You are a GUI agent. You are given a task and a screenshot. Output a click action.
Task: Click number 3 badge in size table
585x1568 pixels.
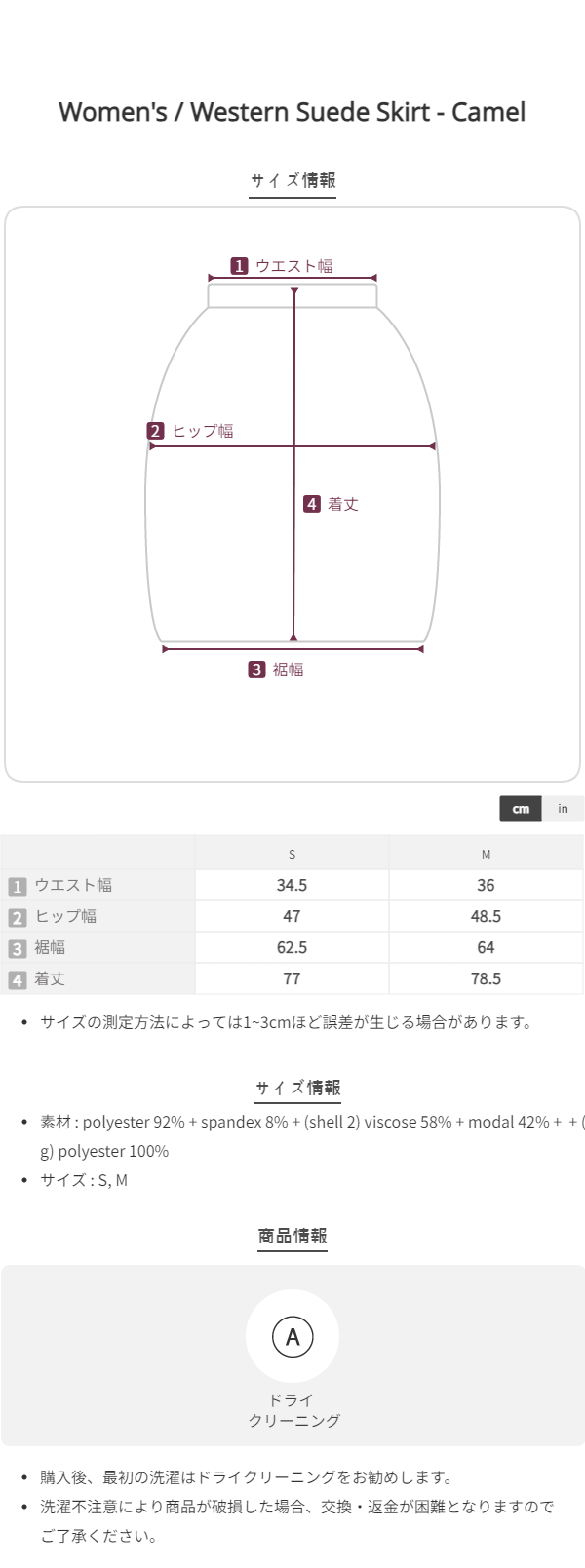[x=17, y=948]
